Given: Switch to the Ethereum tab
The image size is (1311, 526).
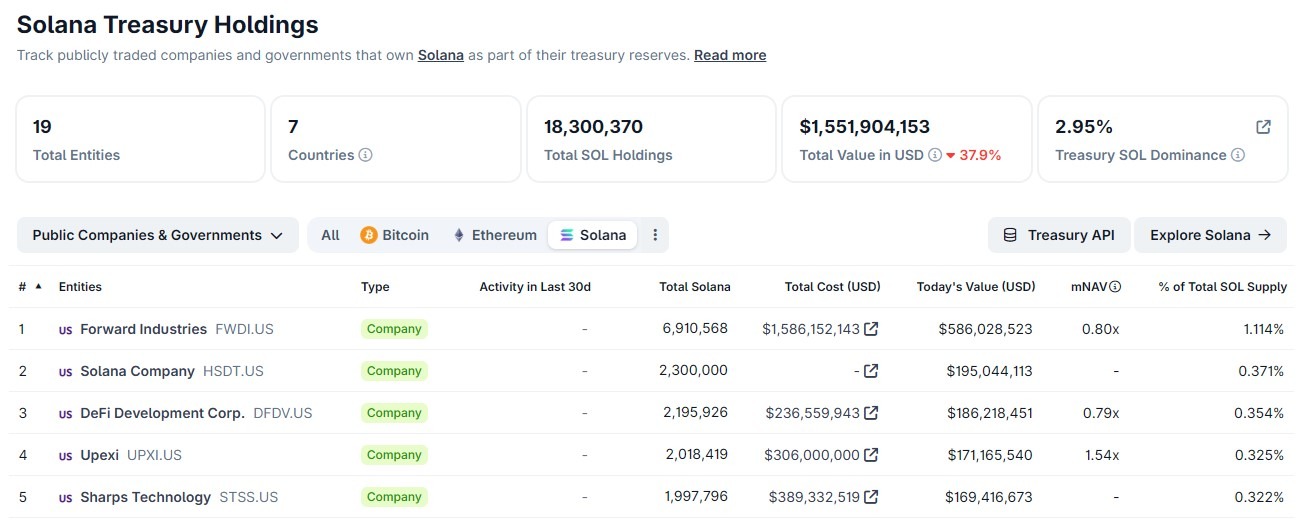Looking at the screenshot, I should (x=494, y=235).
